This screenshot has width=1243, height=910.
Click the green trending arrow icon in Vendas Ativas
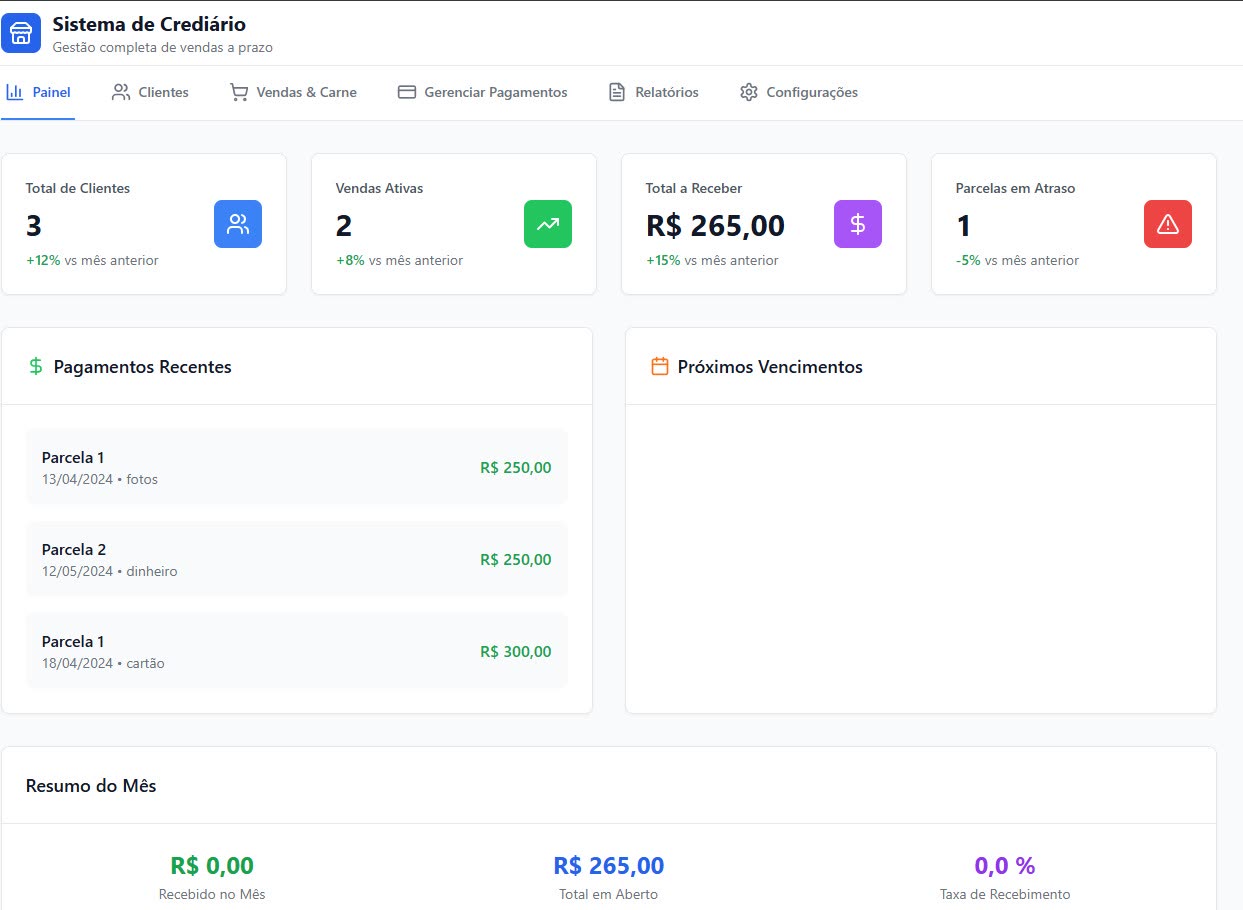[548, 224]
